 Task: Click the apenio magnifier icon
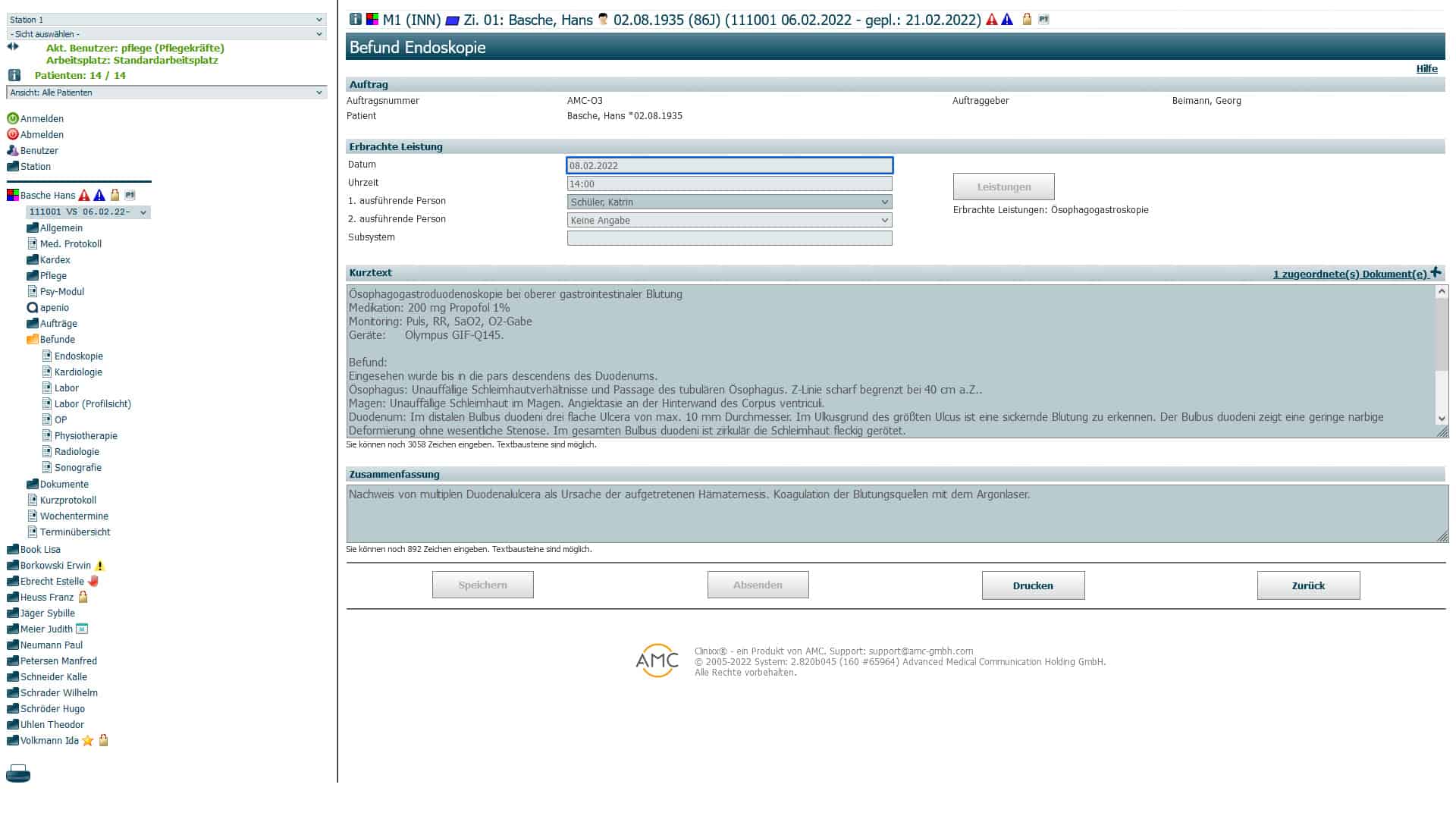tap(32, 308)
